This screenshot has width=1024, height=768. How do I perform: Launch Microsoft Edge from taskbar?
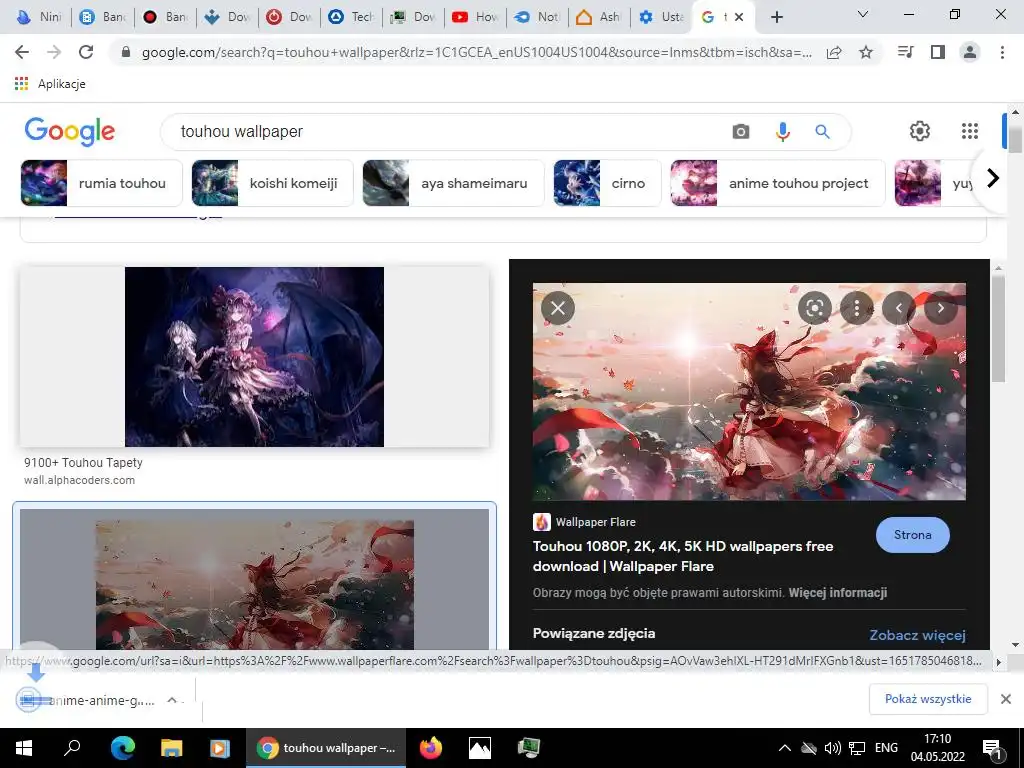coord(122,748)
